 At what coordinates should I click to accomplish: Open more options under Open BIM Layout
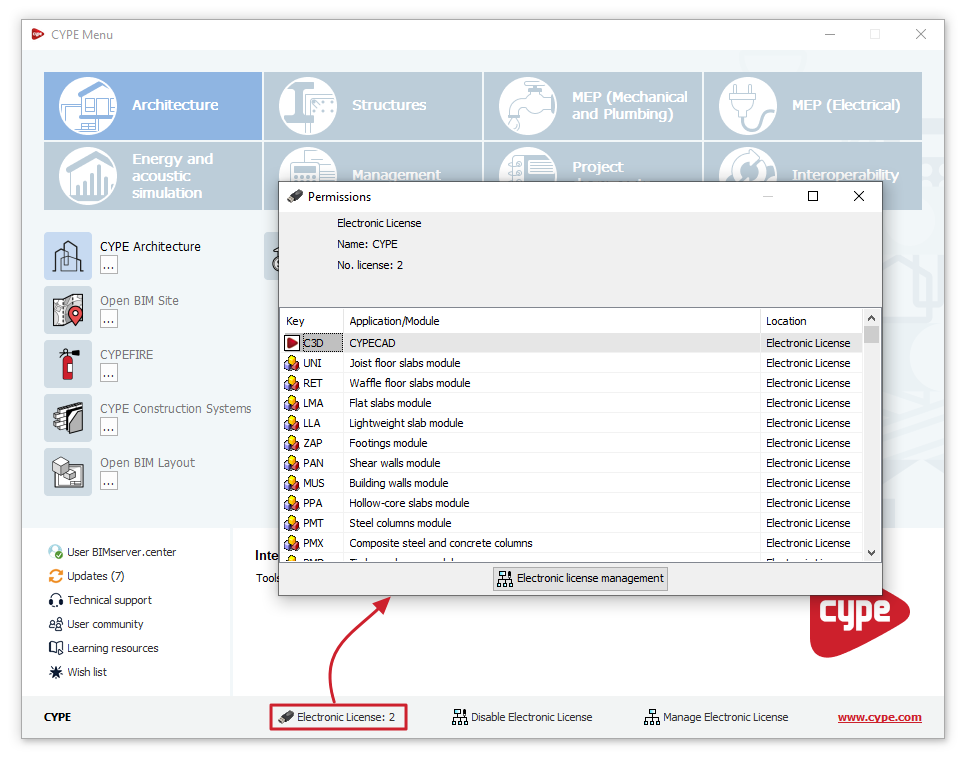pos(109,482)
